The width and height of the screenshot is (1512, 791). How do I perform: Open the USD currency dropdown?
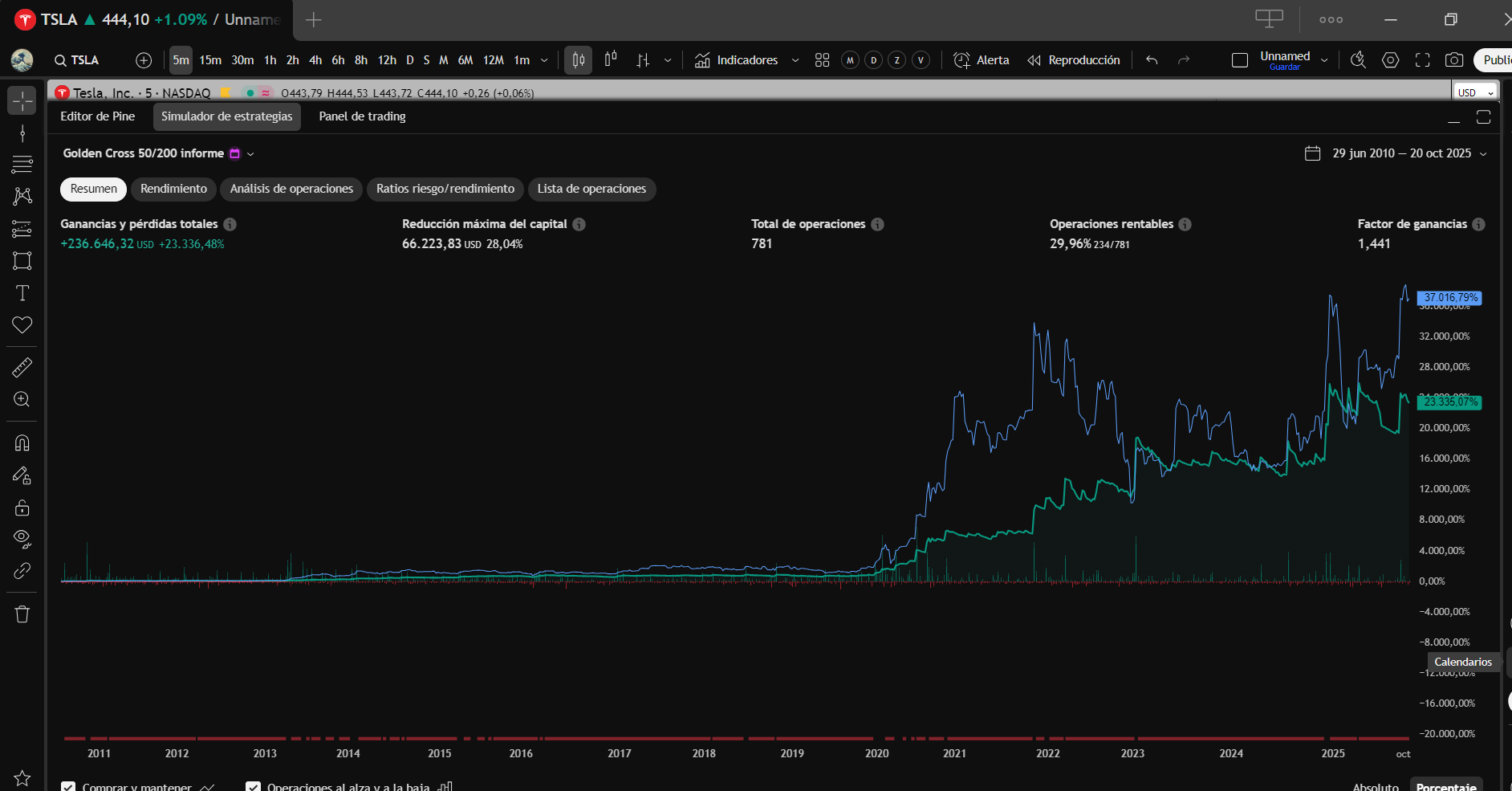click(1475, 92)
